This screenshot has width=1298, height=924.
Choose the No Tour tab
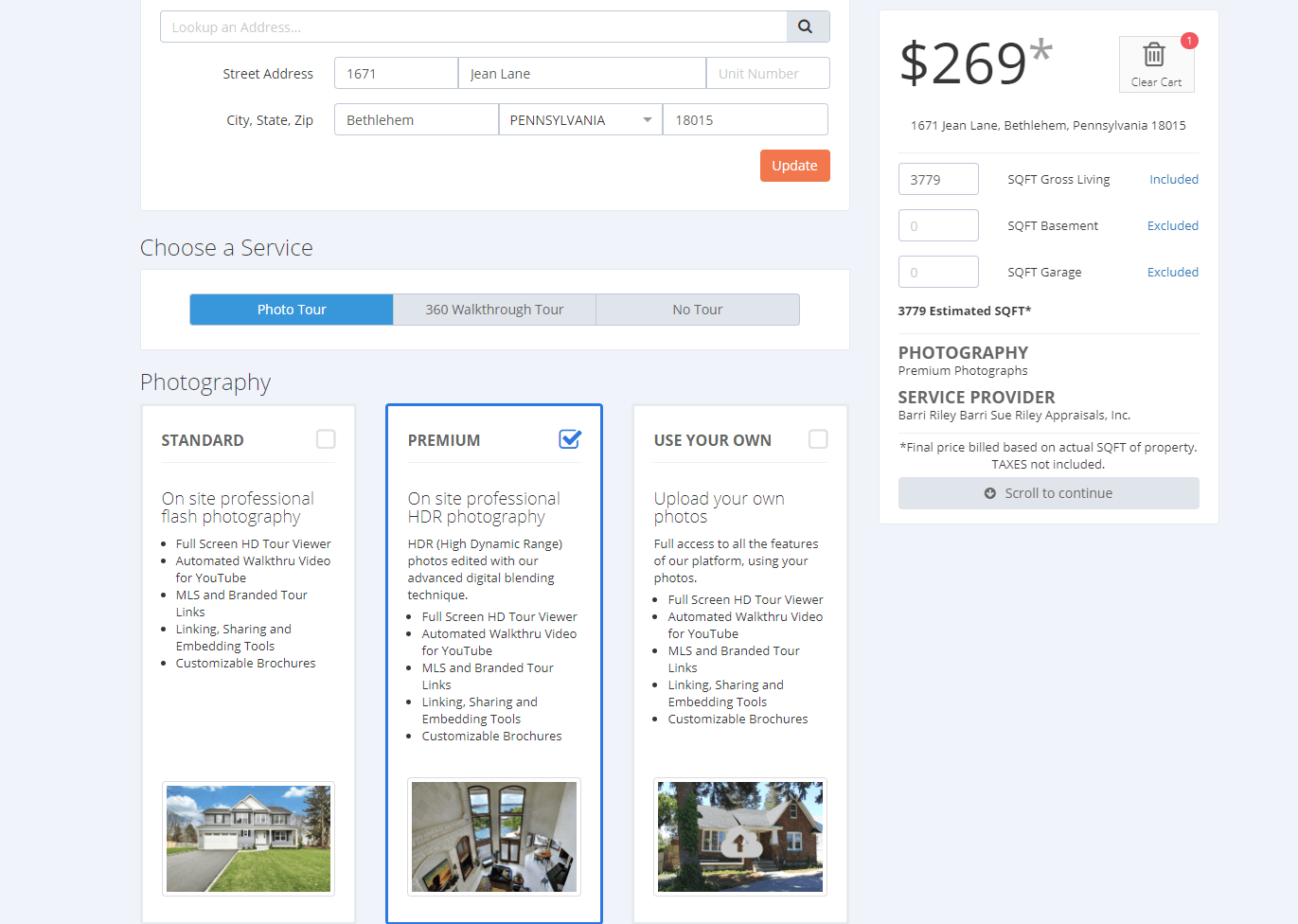698,310
